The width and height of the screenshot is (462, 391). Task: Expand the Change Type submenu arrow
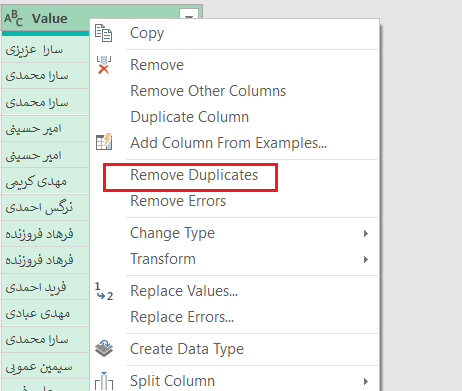[366, 233]
